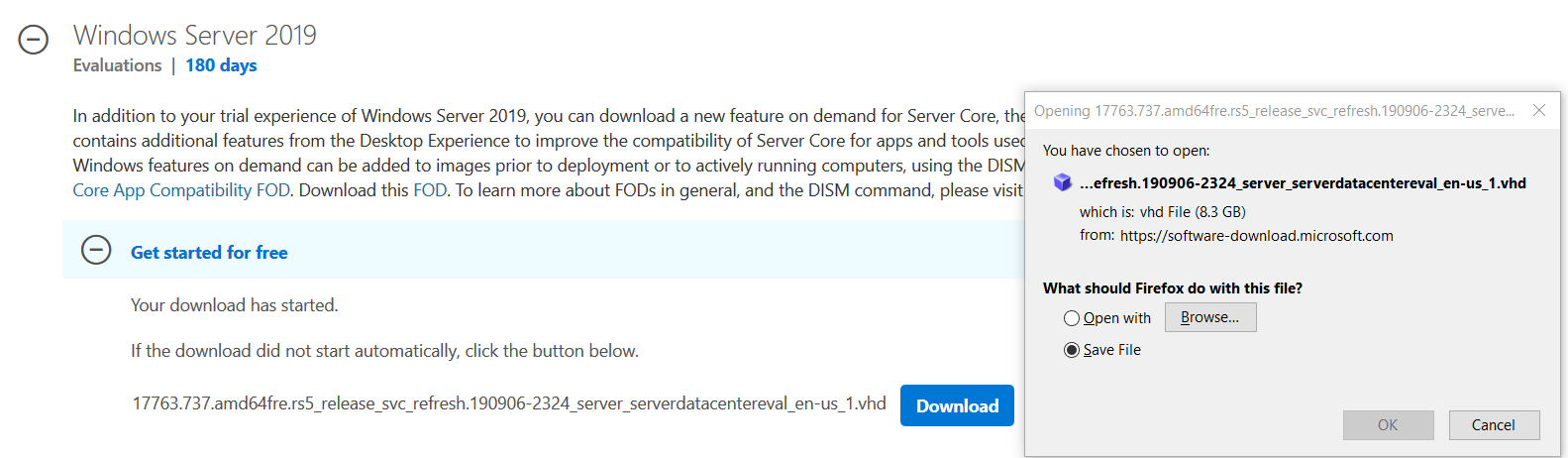Select the Save File radio button
1568x458 pixels.
tap(1072, 350)
